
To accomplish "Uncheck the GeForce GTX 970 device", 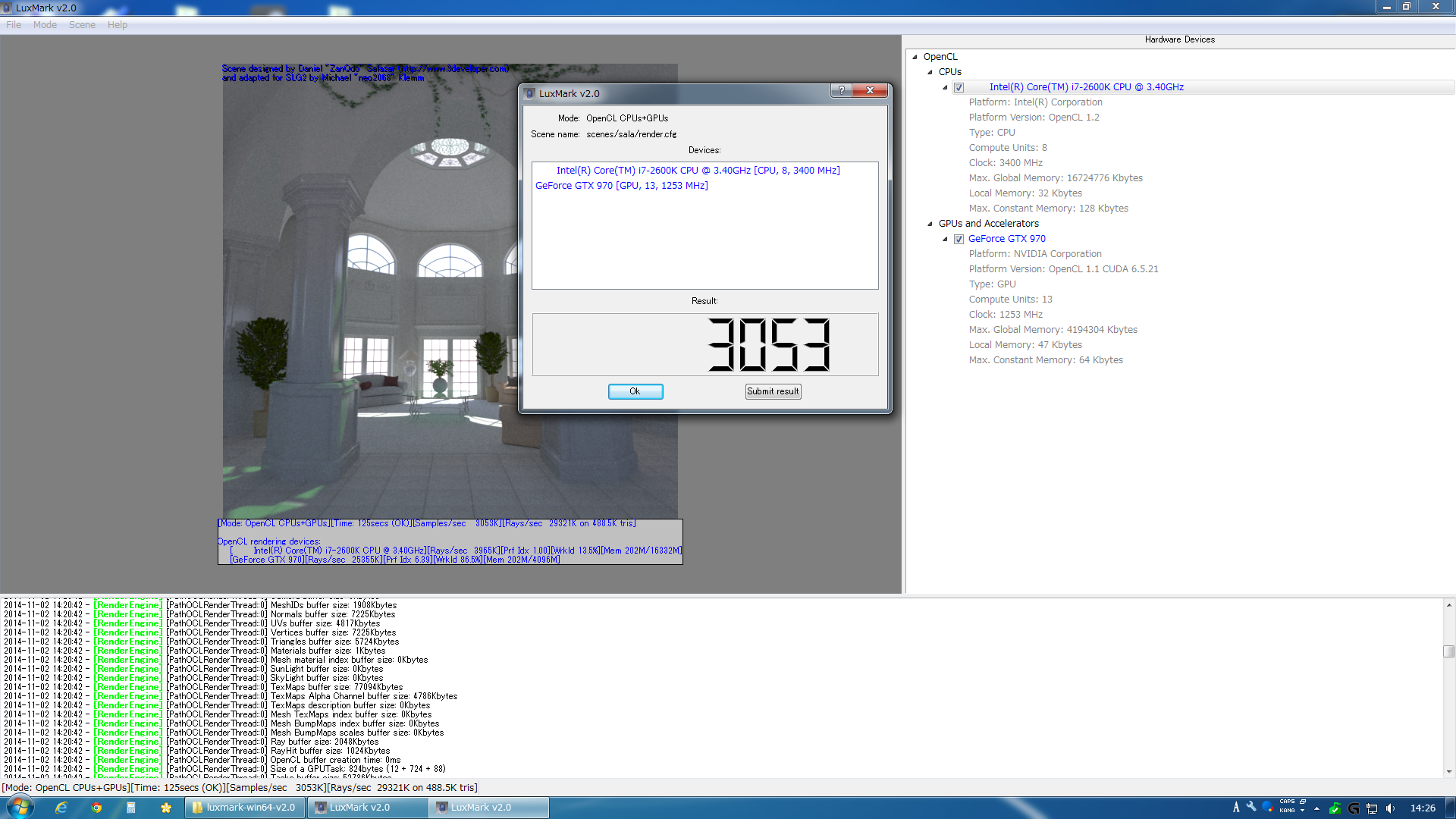I will pos(959,239).
